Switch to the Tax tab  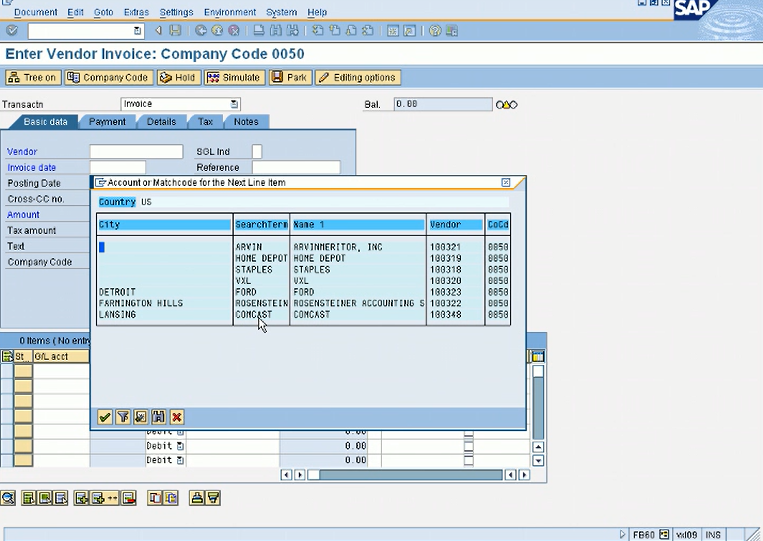pyautogui.click(x=205, y=122)
